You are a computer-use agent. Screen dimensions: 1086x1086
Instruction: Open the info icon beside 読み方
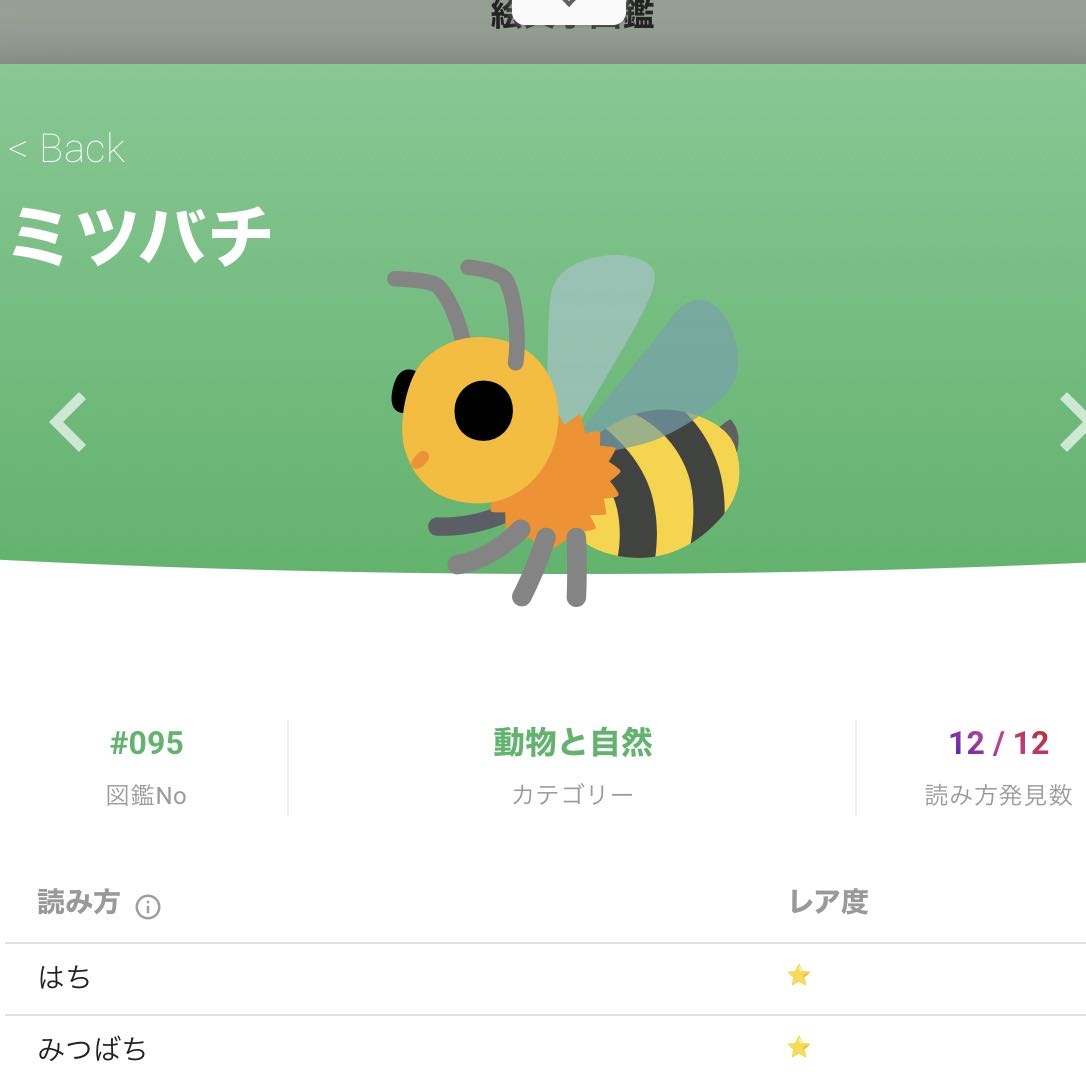coord(148,907)
